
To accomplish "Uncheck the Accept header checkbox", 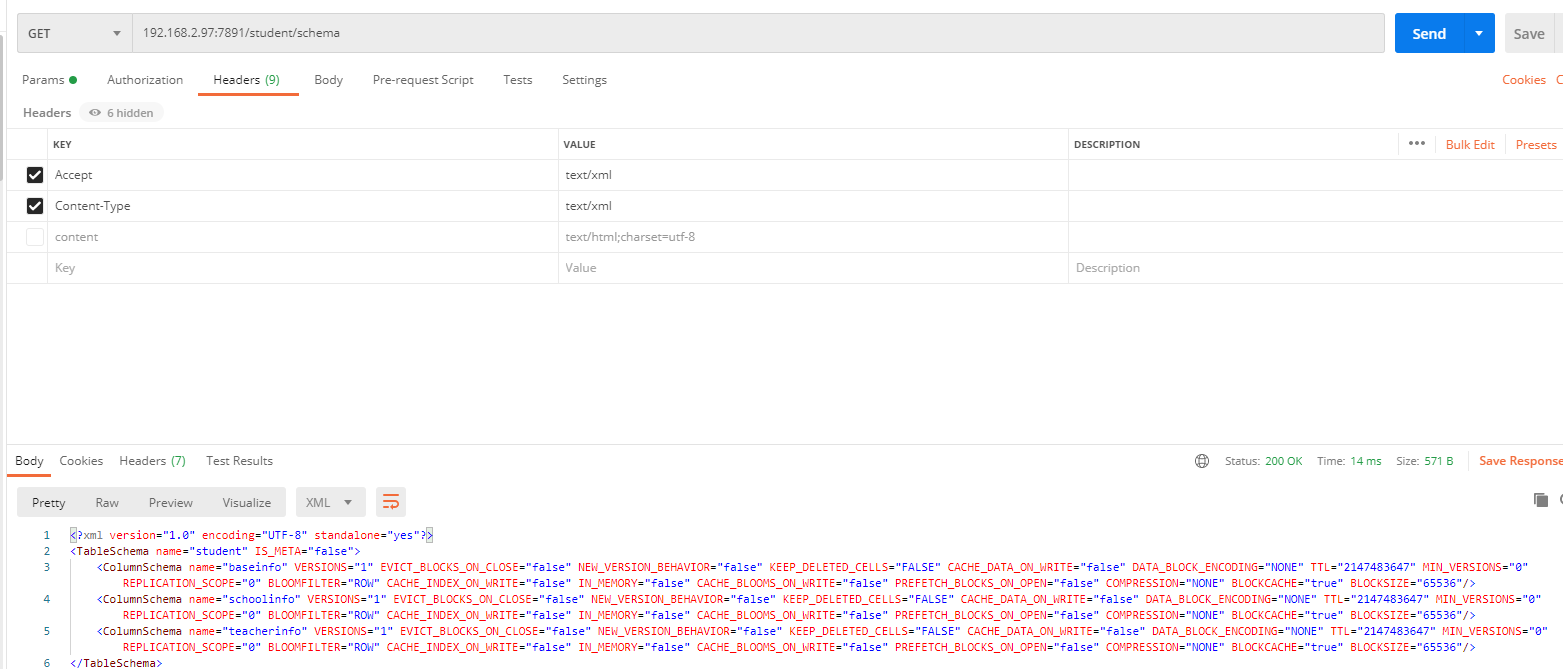I will [x=35, y=175].
